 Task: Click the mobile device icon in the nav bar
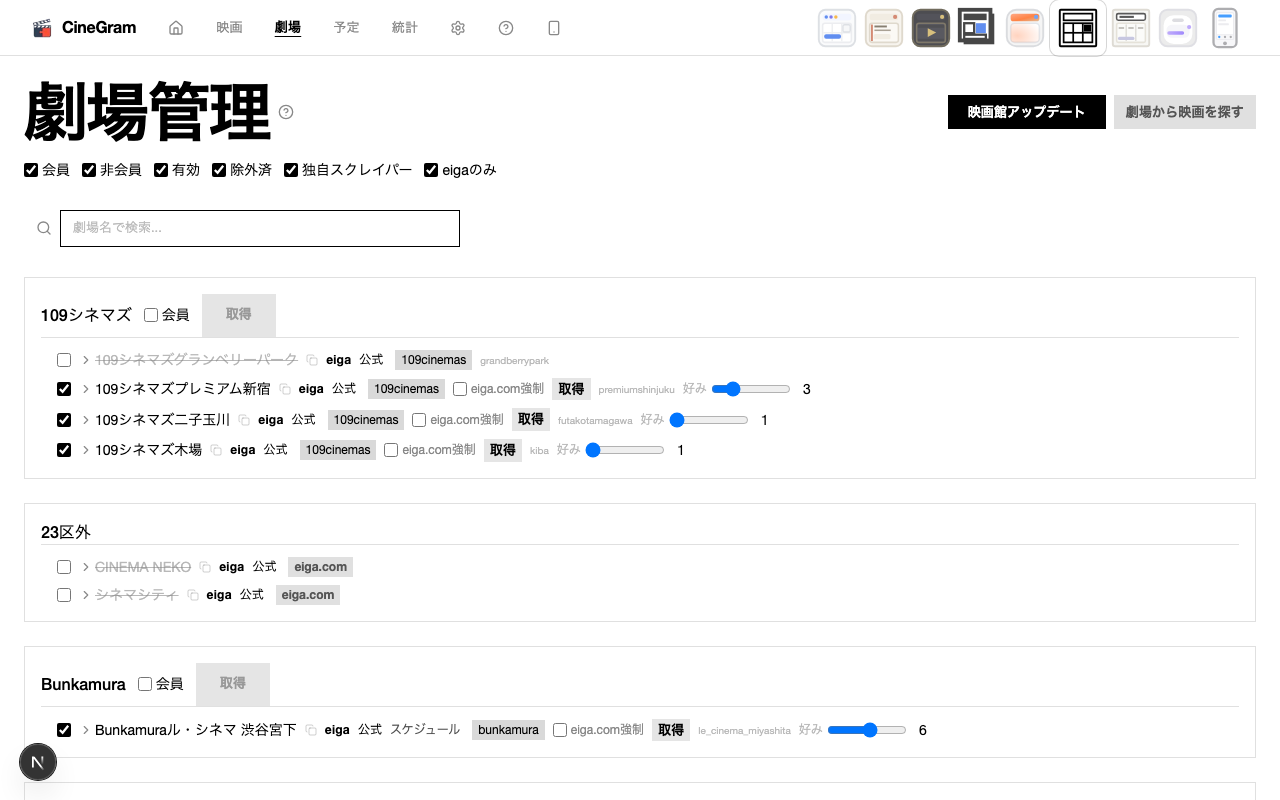point(553,27)
